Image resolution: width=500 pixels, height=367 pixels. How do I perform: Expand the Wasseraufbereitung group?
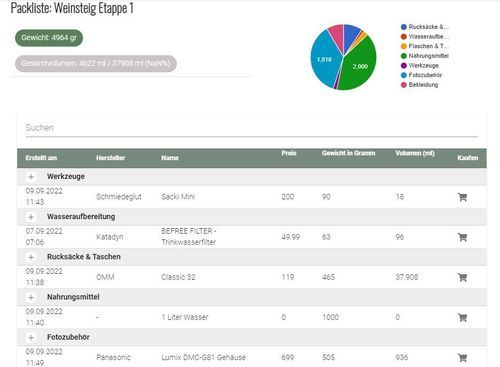[x=31, y=217]
